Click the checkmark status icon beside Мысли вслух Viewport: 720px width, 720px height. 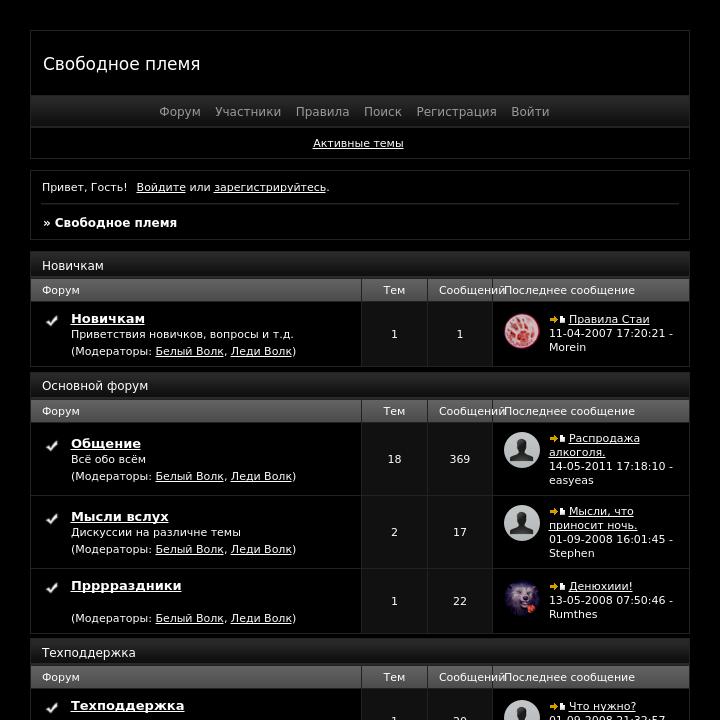[x=52, y=518]
